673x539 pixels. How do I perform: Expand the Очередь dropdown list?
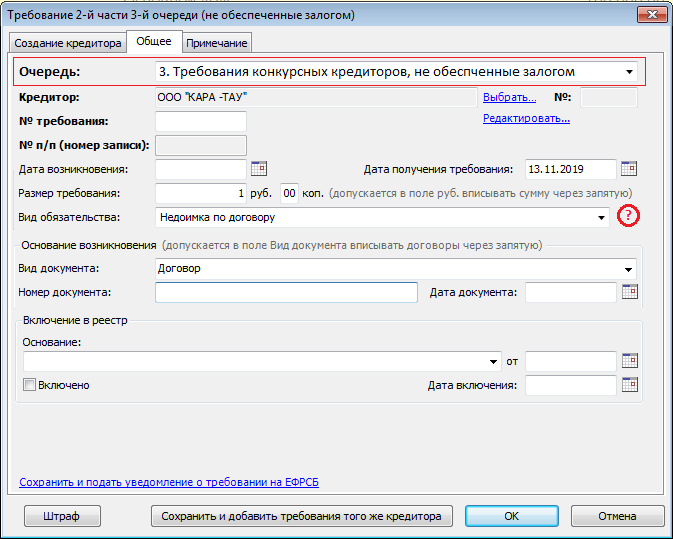click(629, 72)
